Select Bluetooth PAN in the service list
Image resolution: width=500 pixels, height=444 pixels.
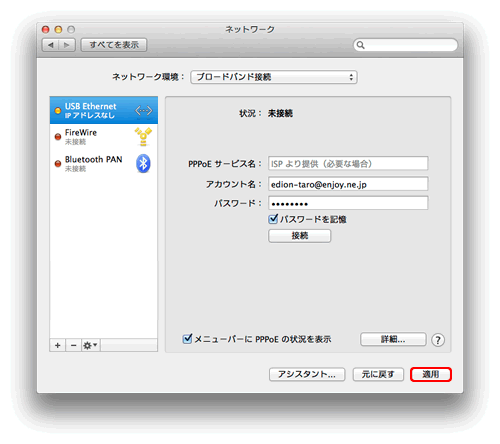click(x=104, y=163)
